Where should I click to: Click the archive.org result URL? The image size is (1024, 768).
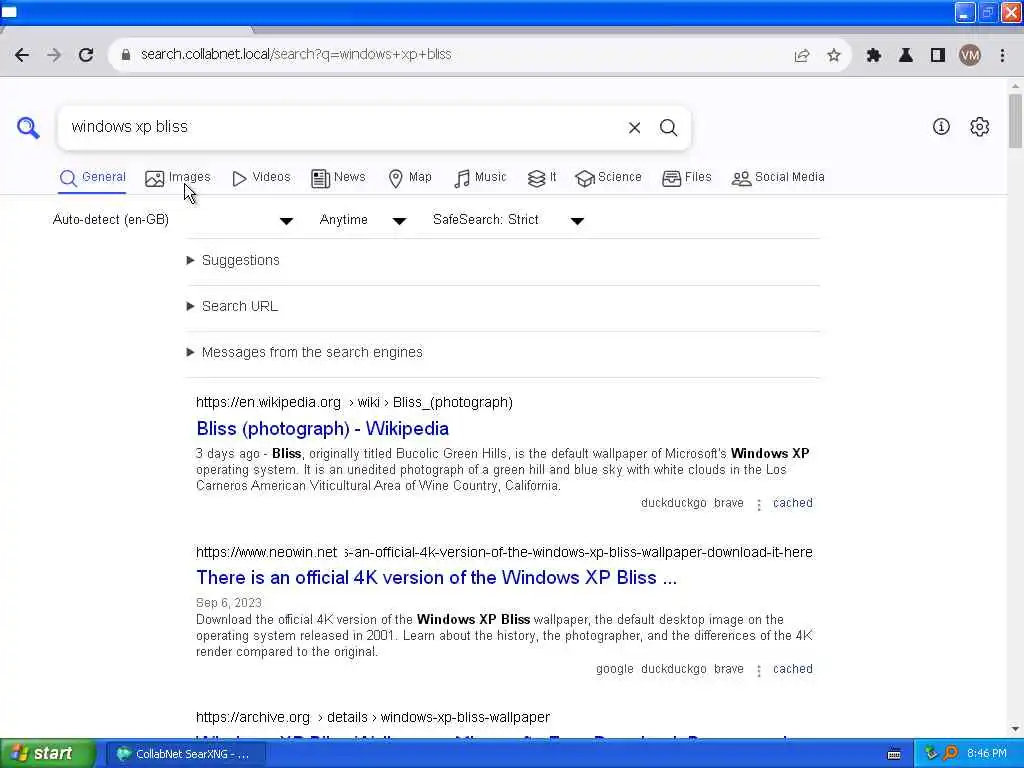(373, 718)
